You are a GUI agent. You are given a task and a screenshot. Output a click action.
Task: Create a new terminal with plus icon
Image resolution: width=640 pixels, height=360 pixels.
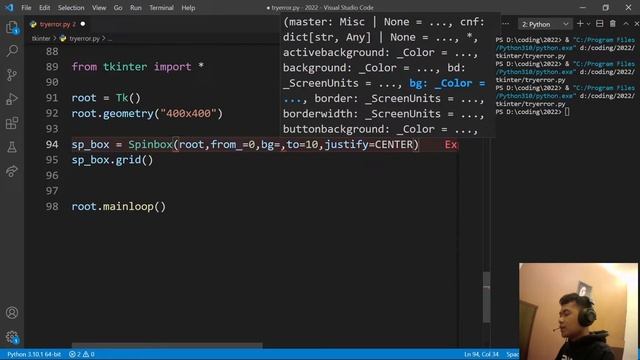[580, 24]
